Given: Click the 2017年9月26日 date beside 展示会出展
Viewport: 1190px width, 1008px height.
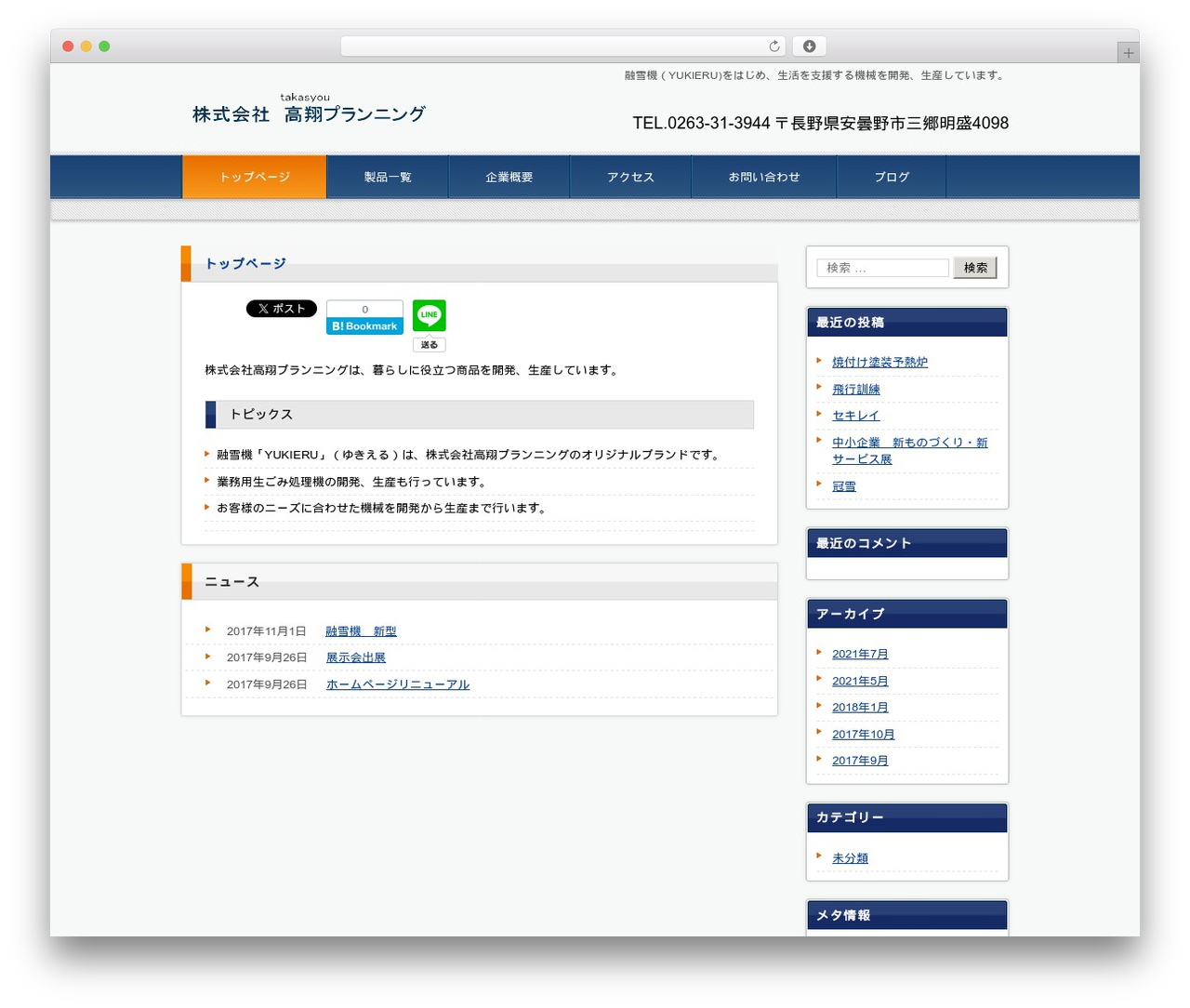Looking at the screenshot, I should (x=266, y=657).
